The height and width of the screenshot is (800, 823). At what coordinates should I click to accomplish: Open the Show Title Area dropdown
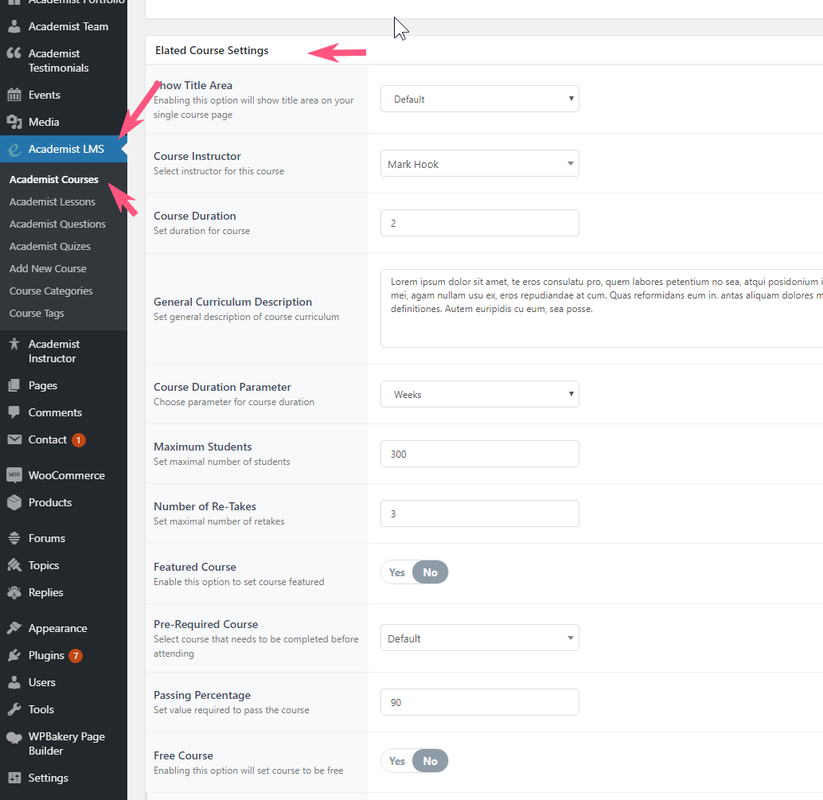[480, 99]
